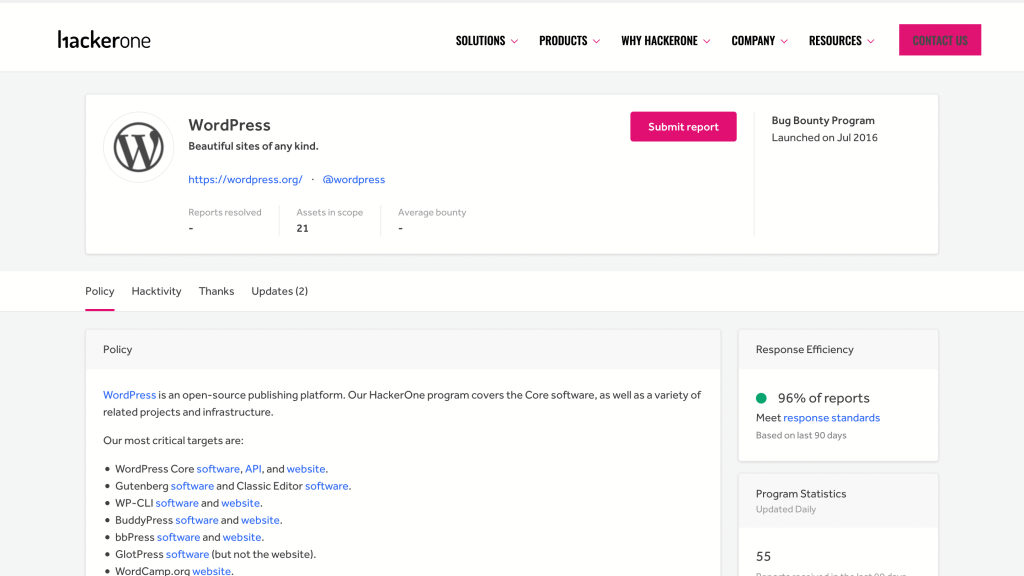
Task: View the Updates (2) tab
Action: click(x=279, y=291)
